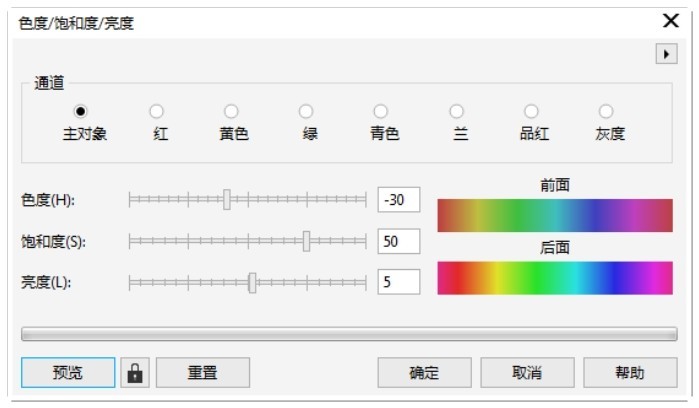Click the 亮度(L) slider handle
This screenshot has width=699, height=408.
pos(252,283)
